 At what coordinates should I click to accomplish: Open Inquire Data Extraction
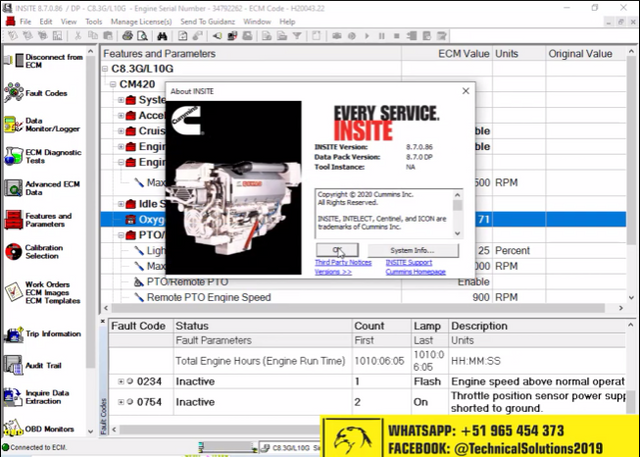[13, 398]
